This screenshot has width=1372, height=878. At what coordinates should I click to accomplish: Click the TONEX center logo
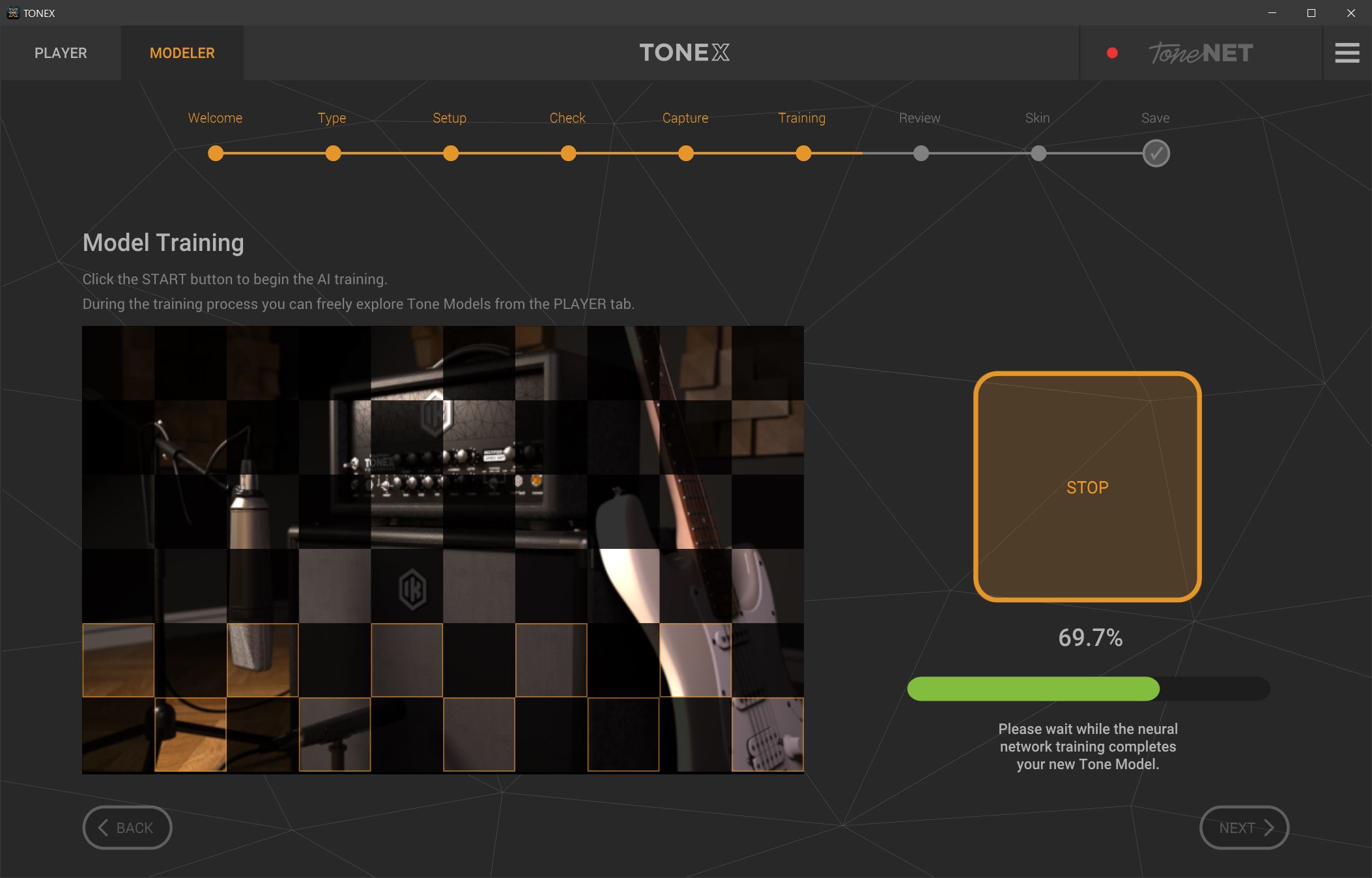[684, 53]
